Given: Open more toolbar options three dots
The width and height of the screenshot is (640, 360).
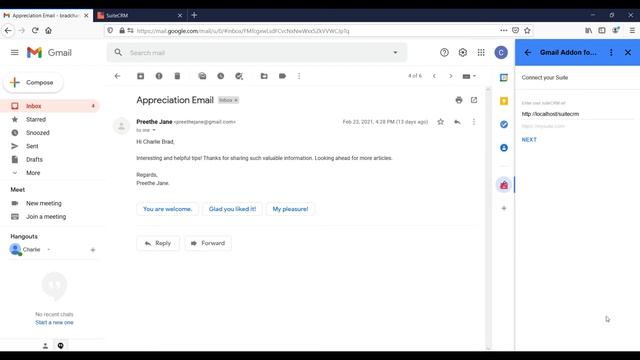Looking at the screenshot, I should coord(299,76).
